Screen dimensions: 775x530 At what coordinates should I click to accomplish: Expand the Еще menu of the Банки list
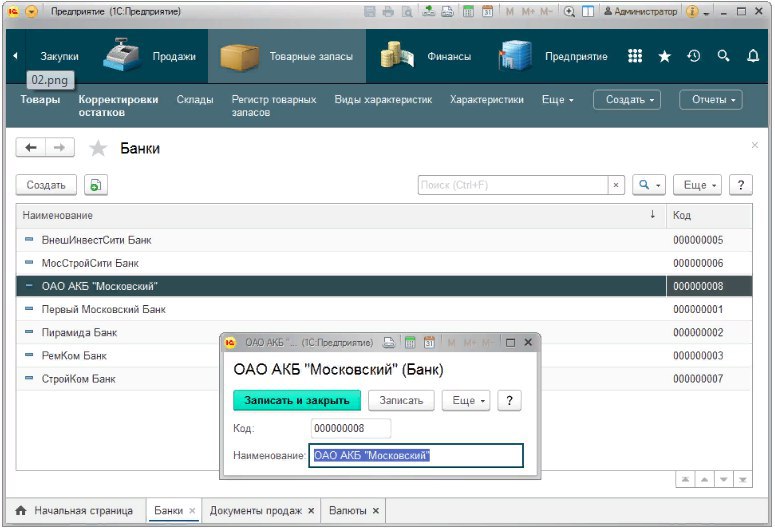(697, 185)
